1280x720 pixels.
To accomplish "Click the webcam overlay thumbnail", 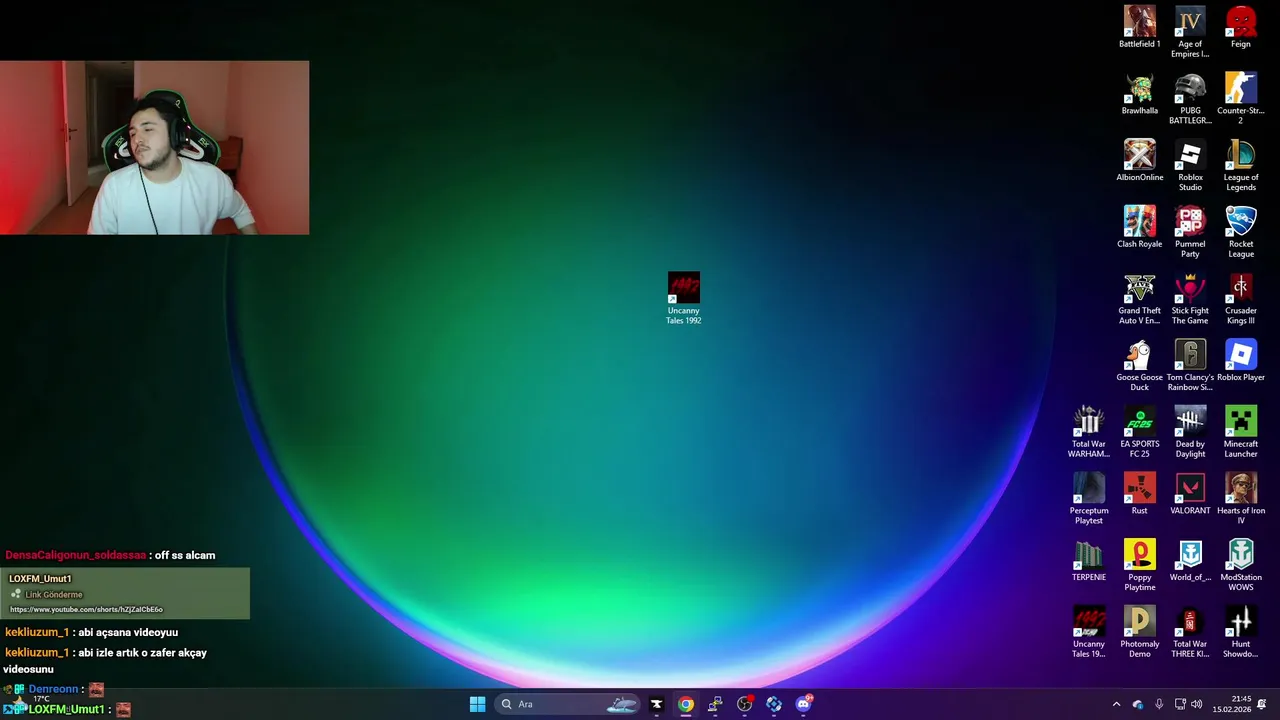I will pyautogui.click(x=155, y=148).
